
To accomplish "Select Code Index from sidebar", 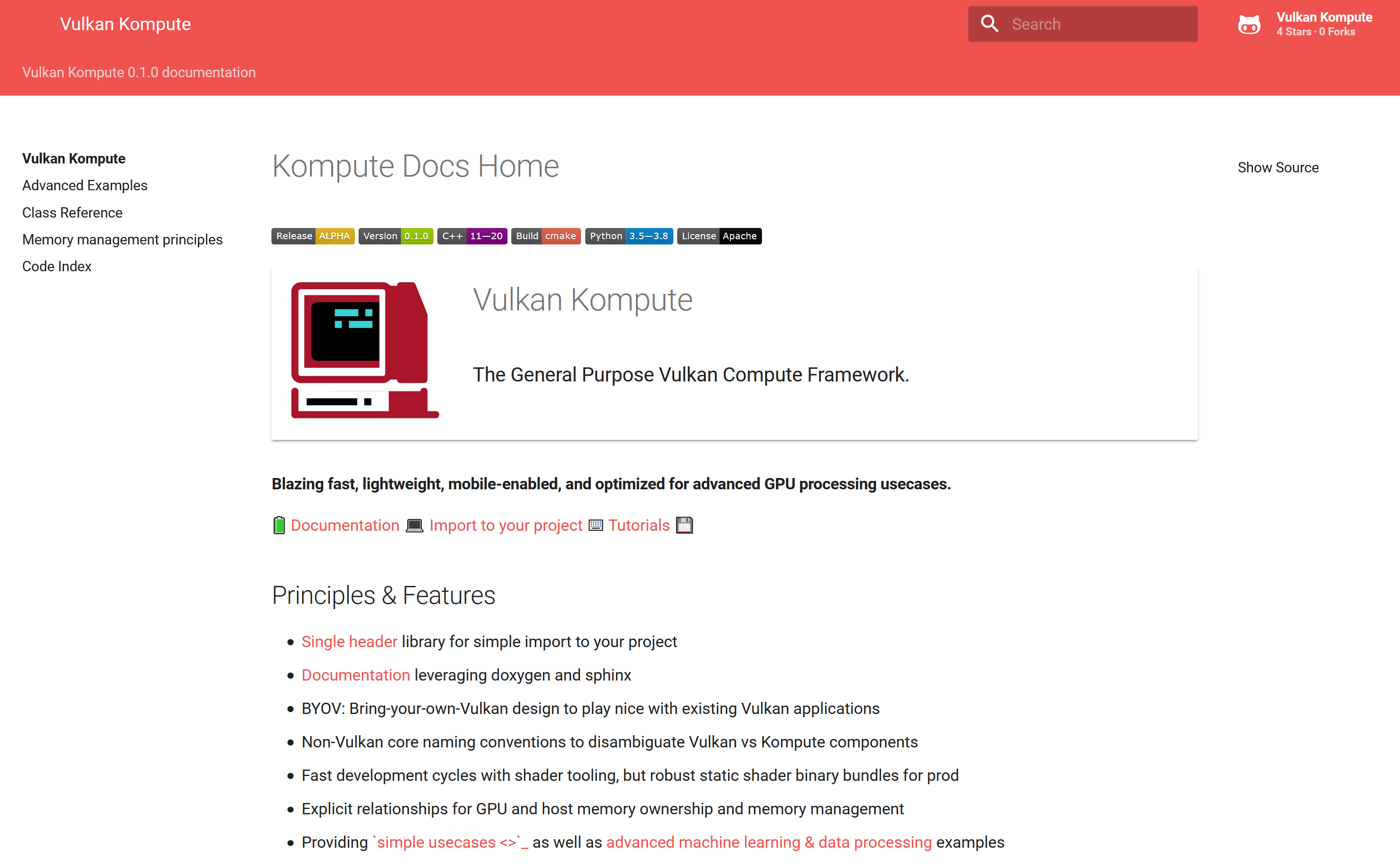I will pyautogui.click(x=57, y=266).
